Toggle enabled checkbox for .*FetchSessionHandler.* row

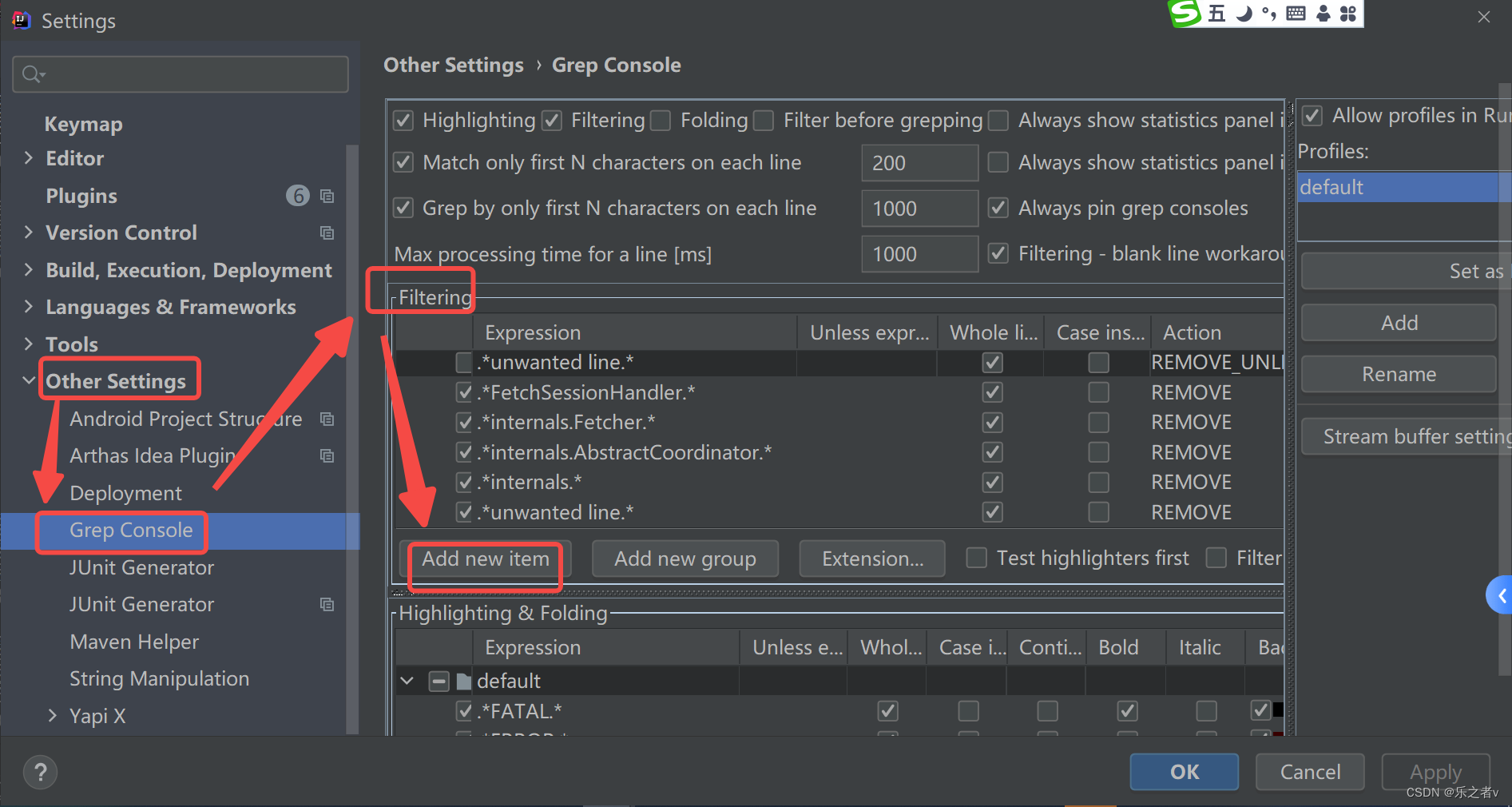click(464, 392)
